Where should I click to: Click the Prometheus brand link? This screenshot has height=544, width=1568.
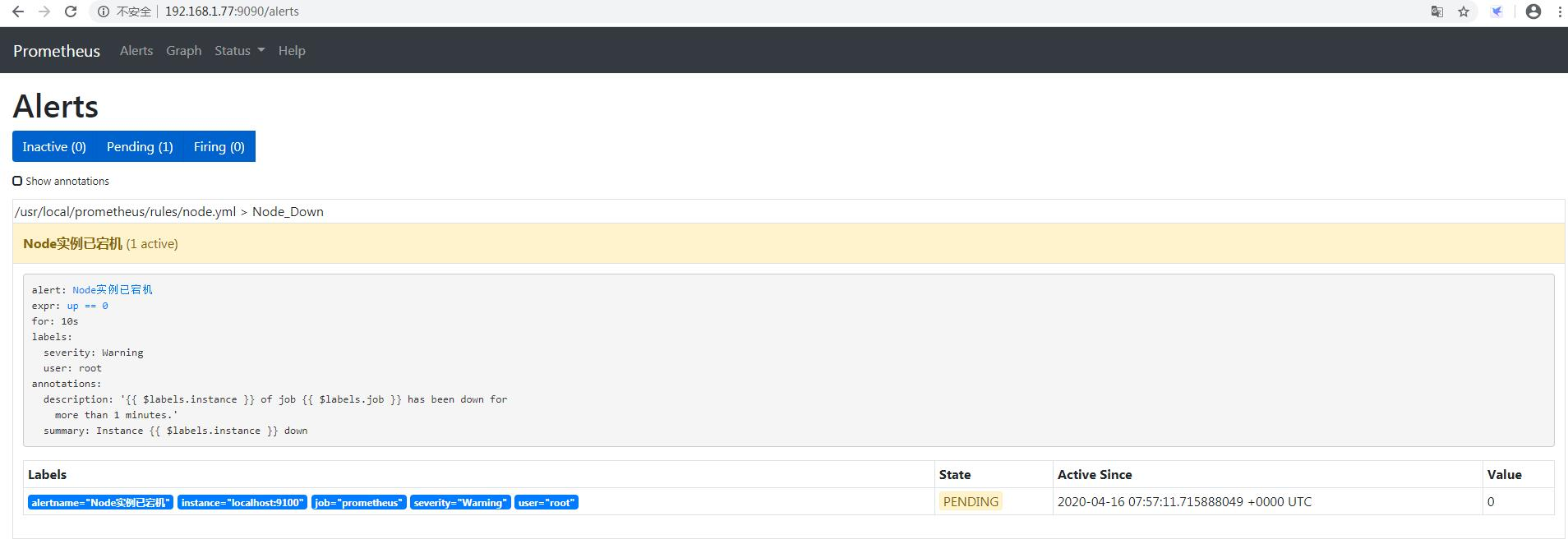point(57,50)
